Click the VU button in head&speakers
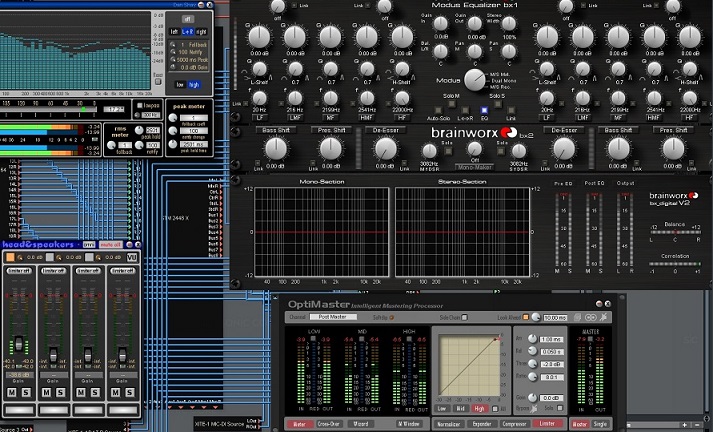 pyautogui.click(x=131, y=257)
